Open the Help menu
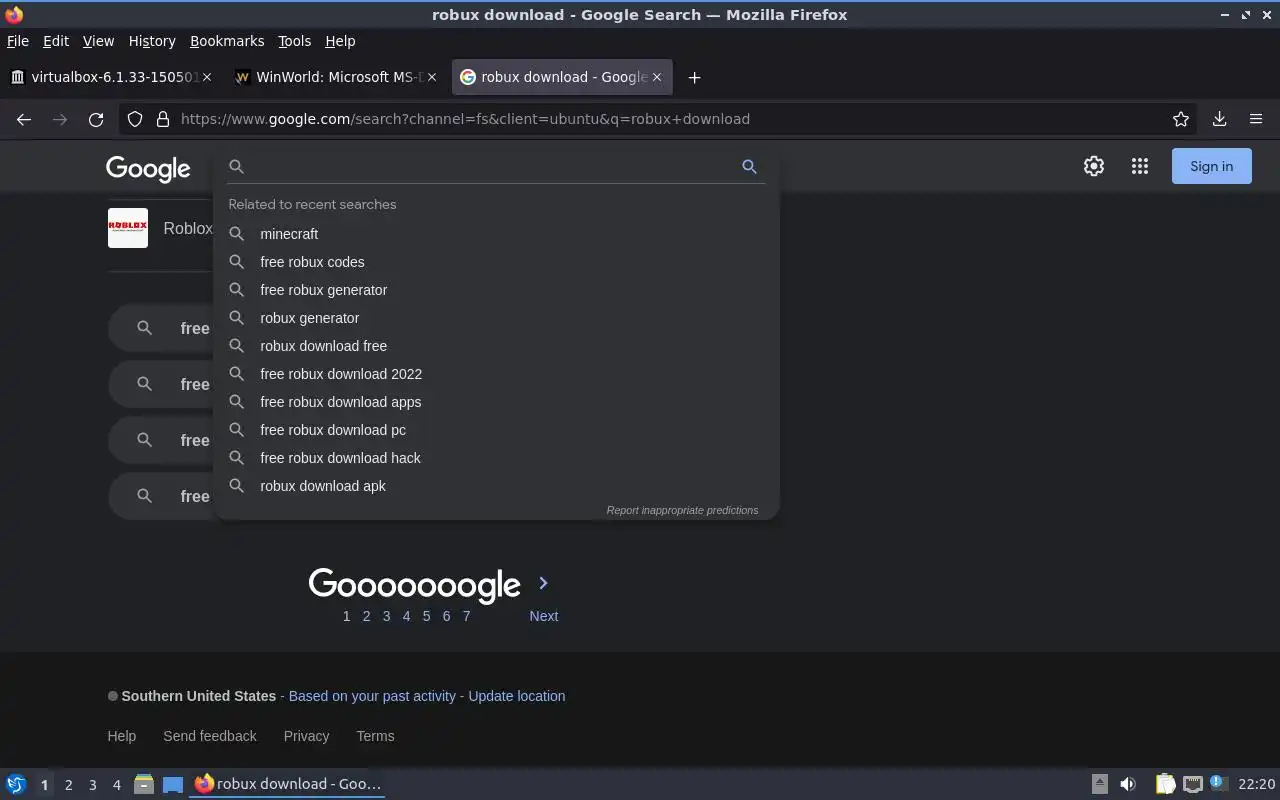This screenshot has width=1280, height=800. coord(340,41)
